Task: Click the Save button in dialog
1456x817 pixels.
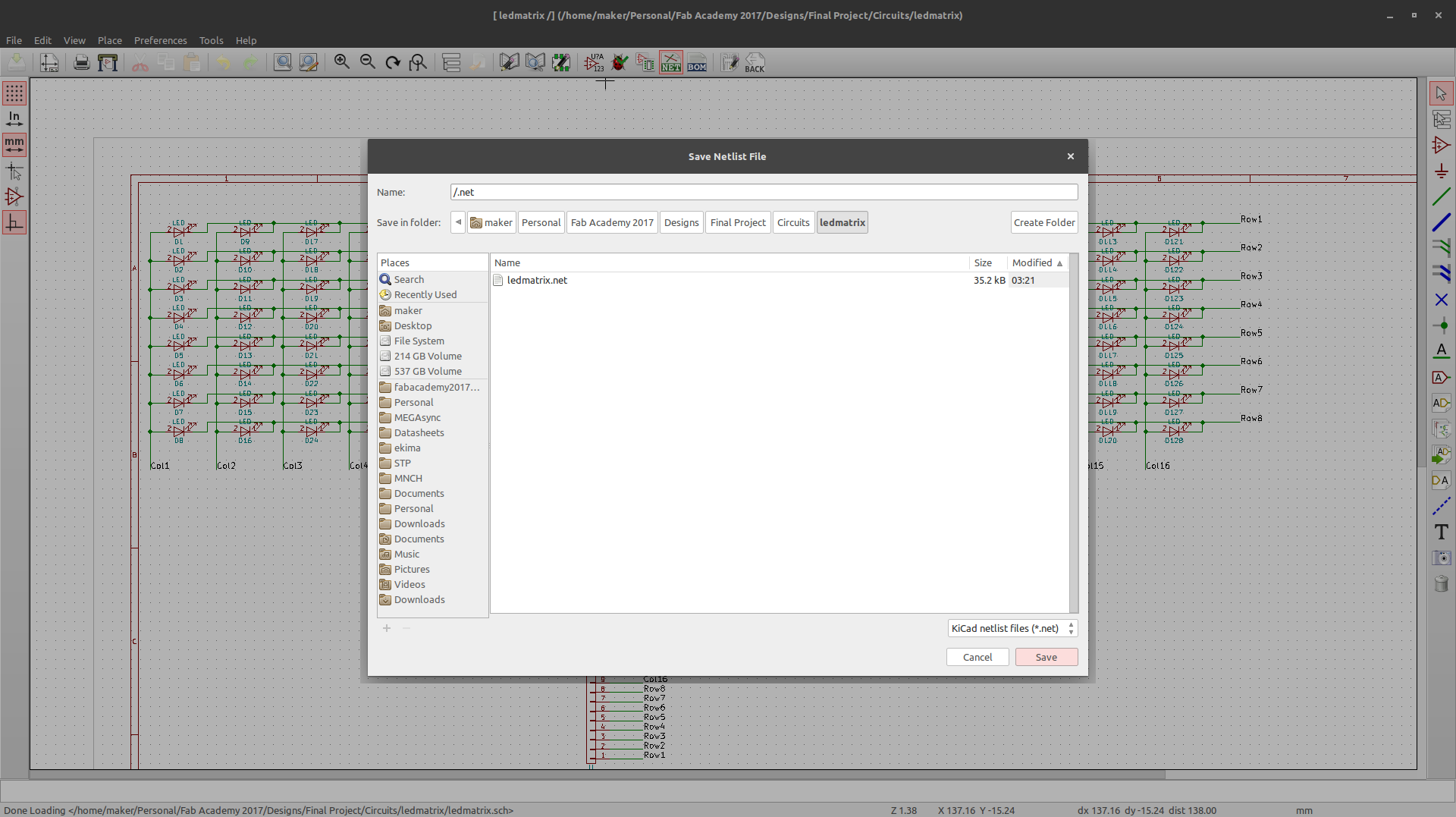Action: [1046, 657]
